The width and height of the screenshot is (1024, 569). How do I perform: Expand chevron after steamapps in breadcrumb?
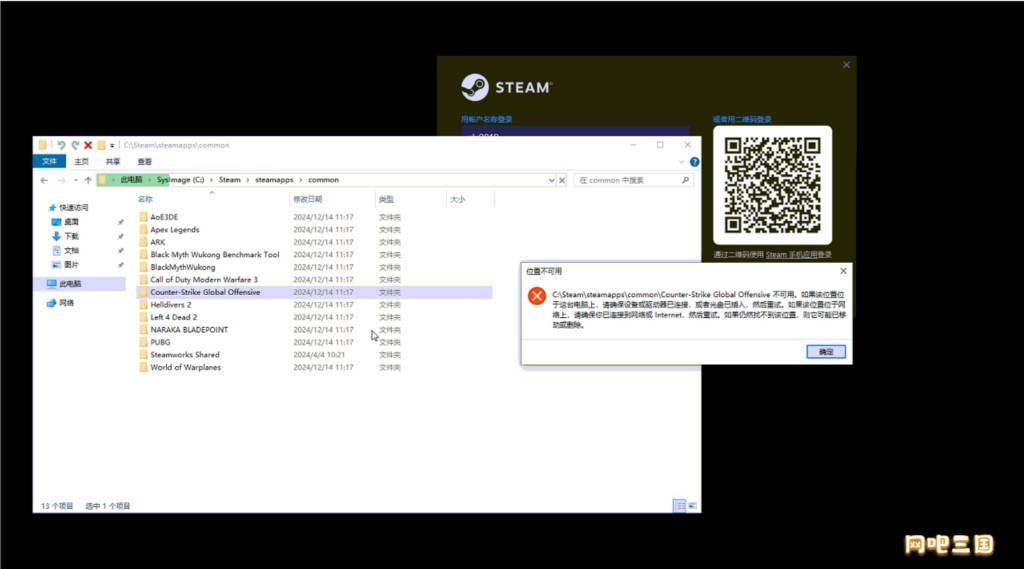pyautogui.click(x=301, y=180)
